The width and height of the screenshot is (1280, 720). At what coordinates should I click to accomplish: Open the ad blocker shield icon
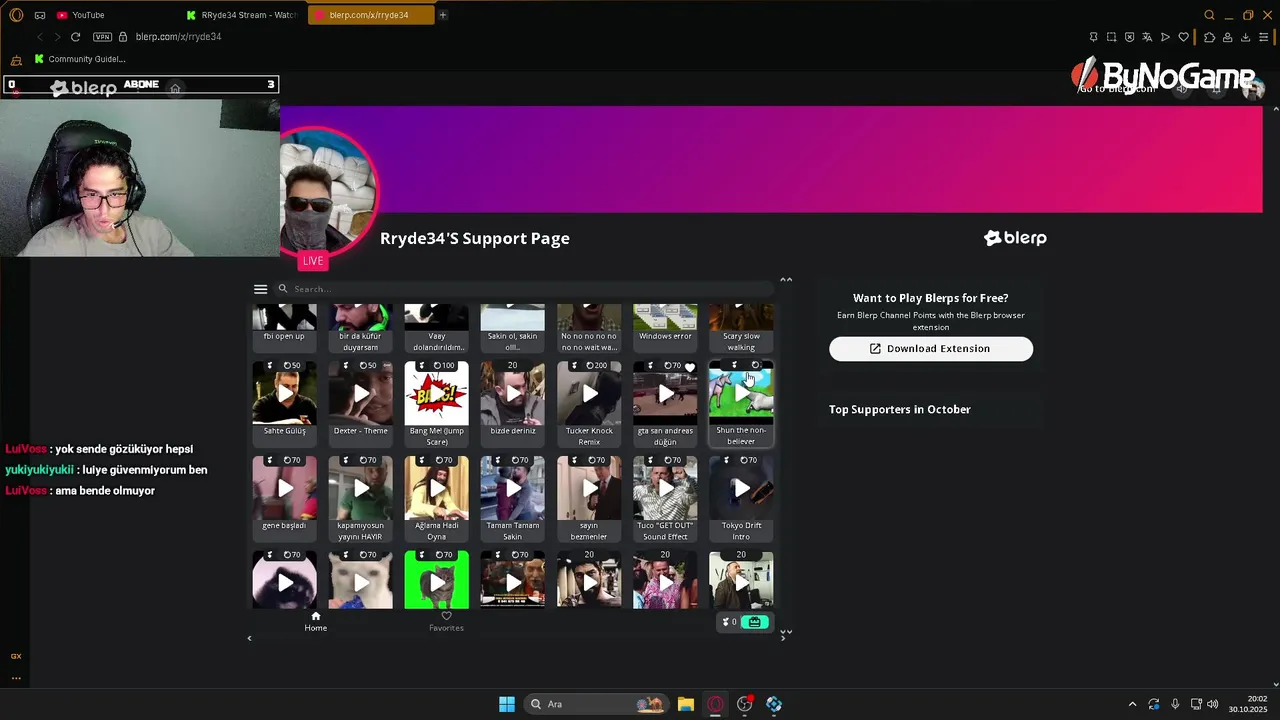(1129, 37)
